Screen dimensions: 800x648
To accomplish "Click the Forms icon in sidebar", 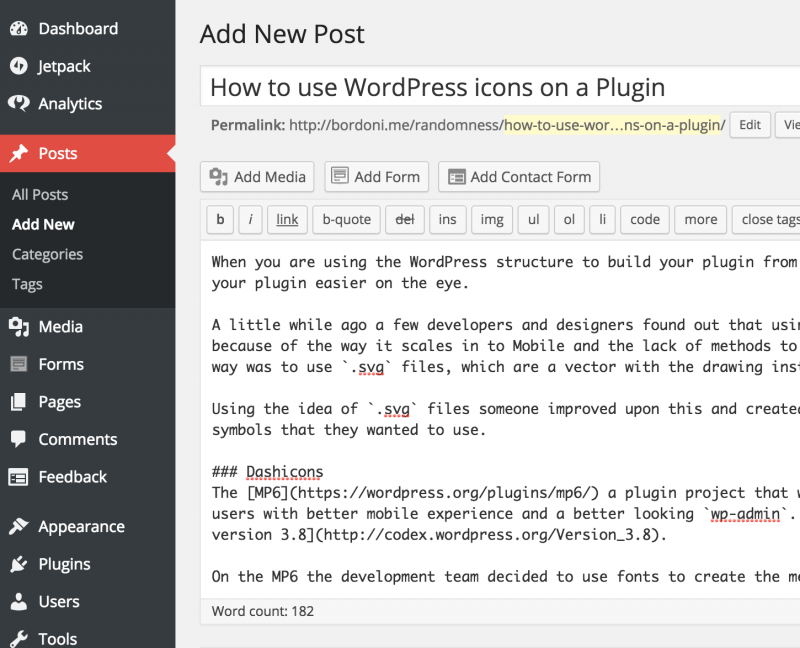I will tap(19, 364).
